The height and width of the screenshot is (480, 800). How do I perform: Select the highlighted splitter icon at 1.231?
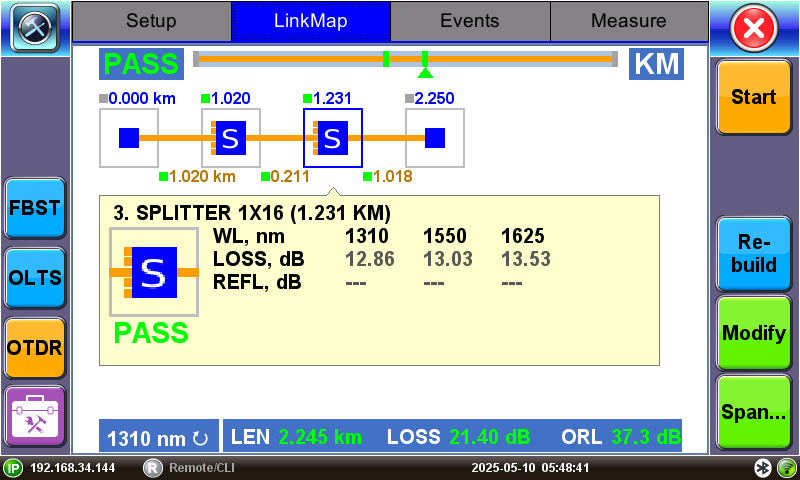333,138
